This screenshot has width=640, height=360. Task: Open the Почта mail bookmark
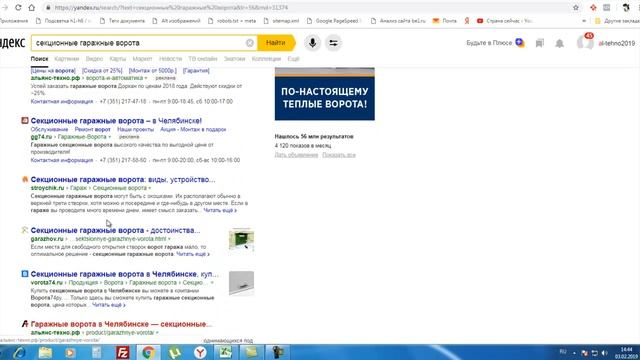(x=445, y=20)
